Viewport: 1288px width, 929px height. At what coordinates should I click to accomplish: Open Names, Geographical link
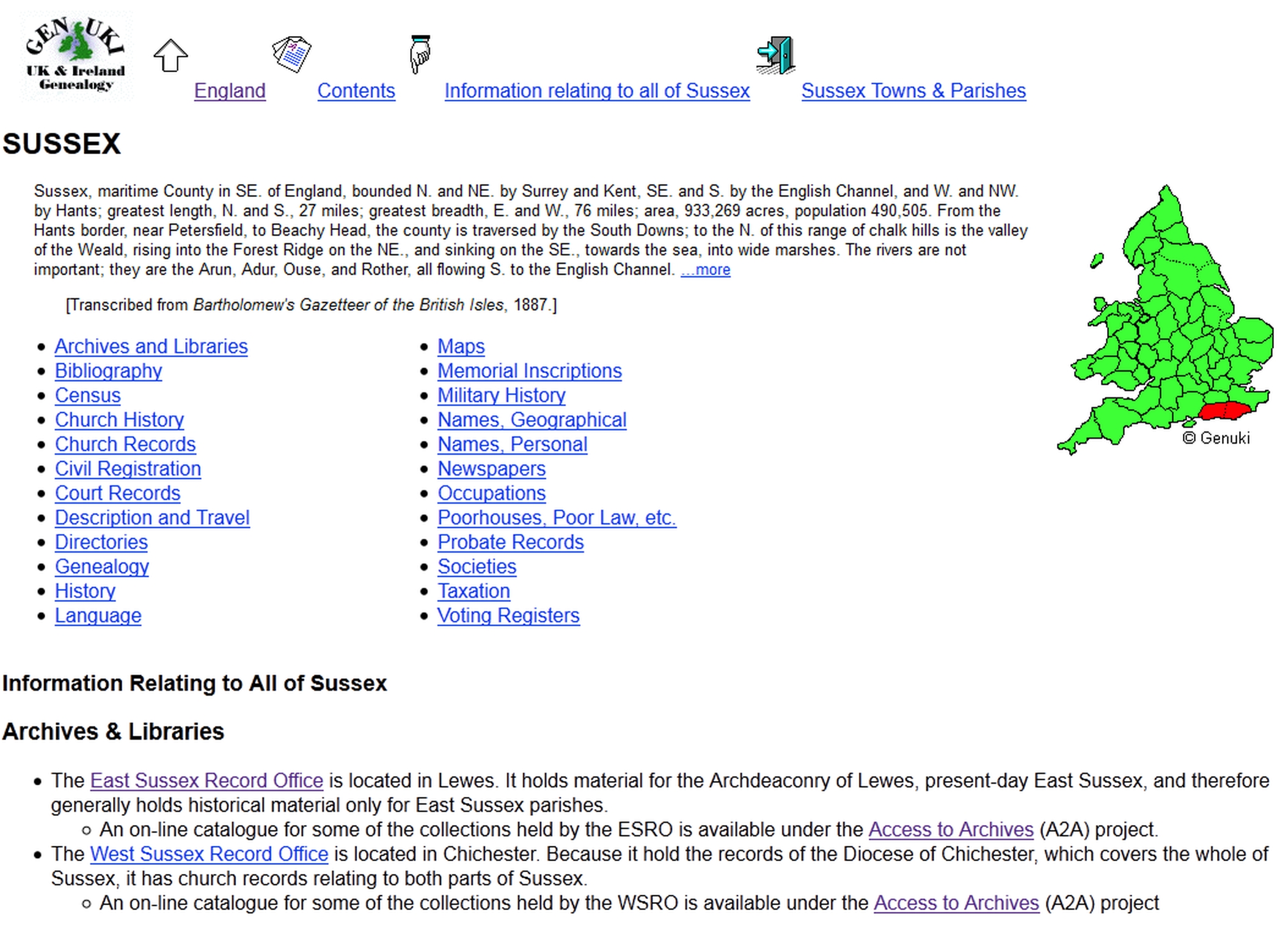[x=532, y=420]
